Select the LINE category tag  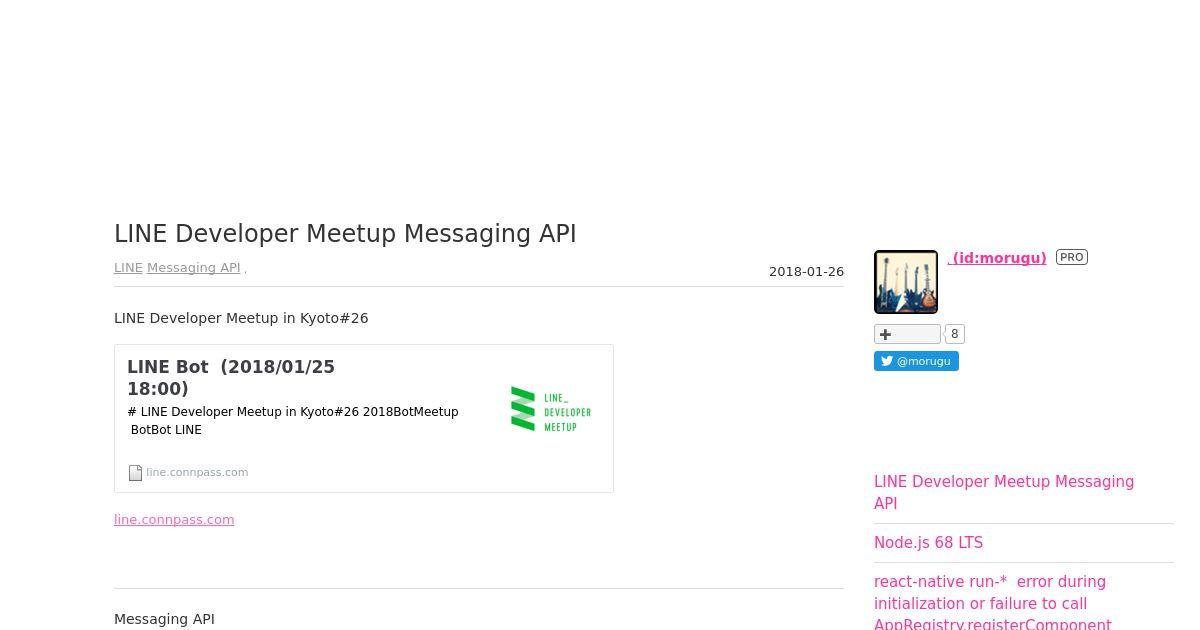(x=128, y=268)
